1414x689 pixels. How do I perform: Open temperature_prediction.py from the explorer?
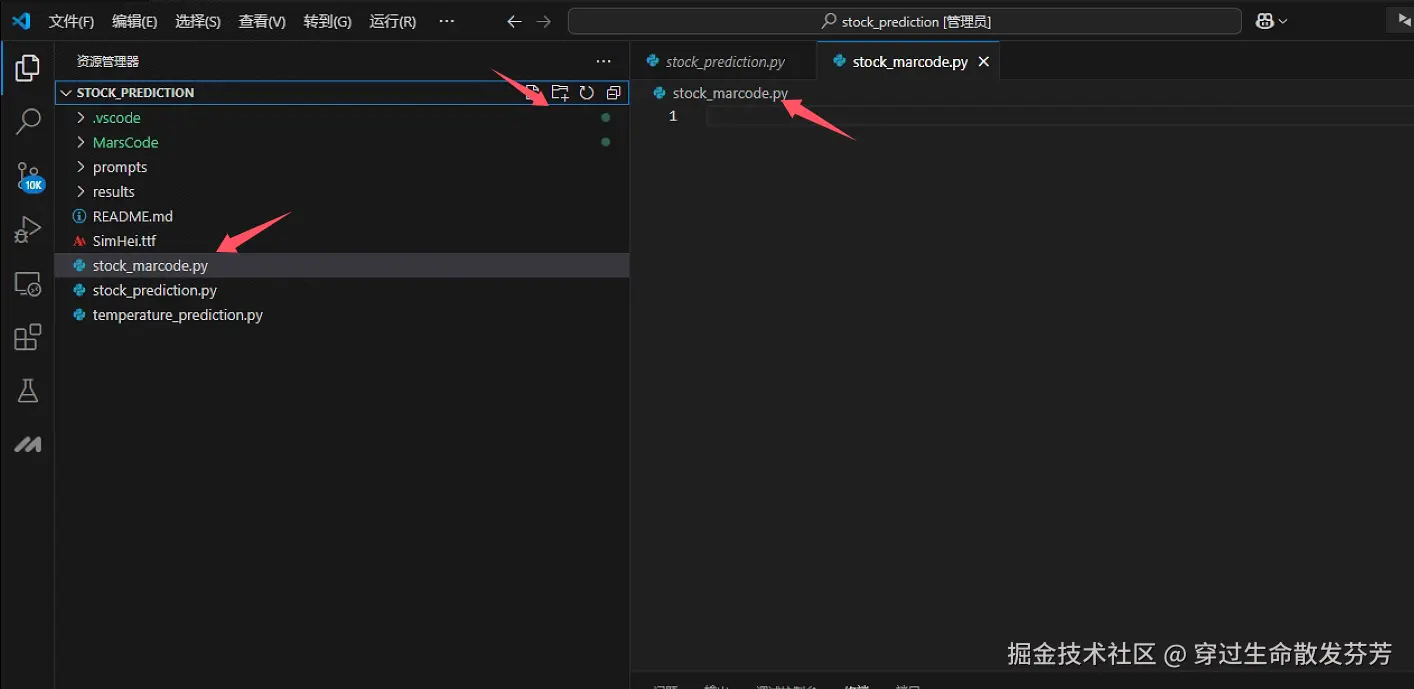[x=342, y=314]
